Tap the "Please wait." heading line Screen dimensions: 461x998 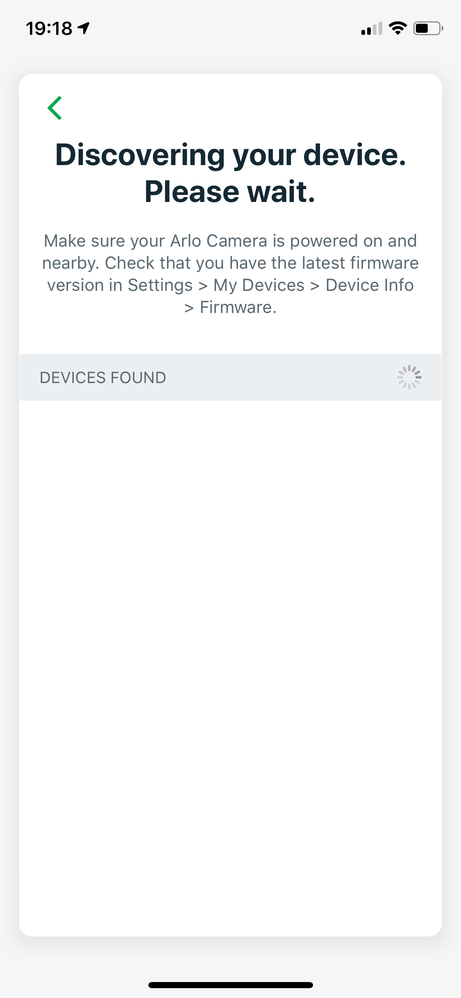230,192
